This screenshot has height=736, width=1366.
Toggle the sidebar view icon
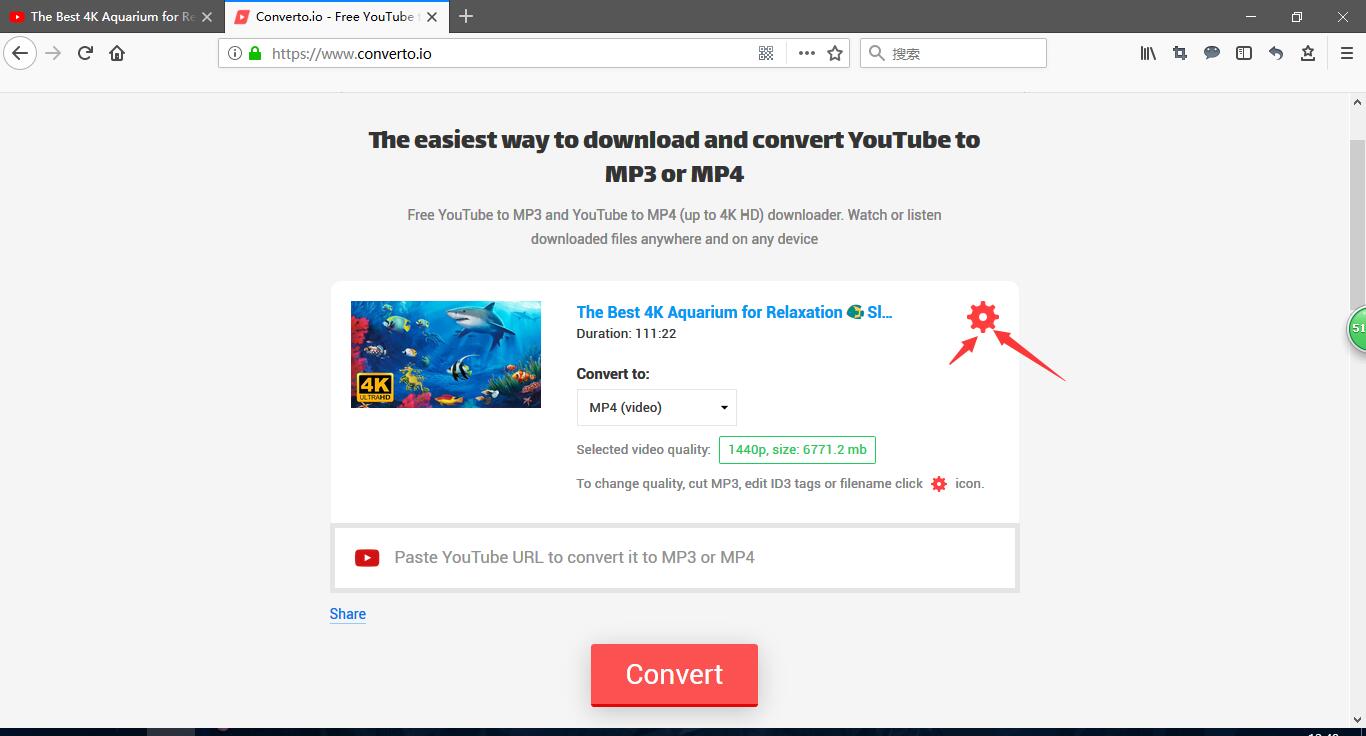pos(1244,53)
